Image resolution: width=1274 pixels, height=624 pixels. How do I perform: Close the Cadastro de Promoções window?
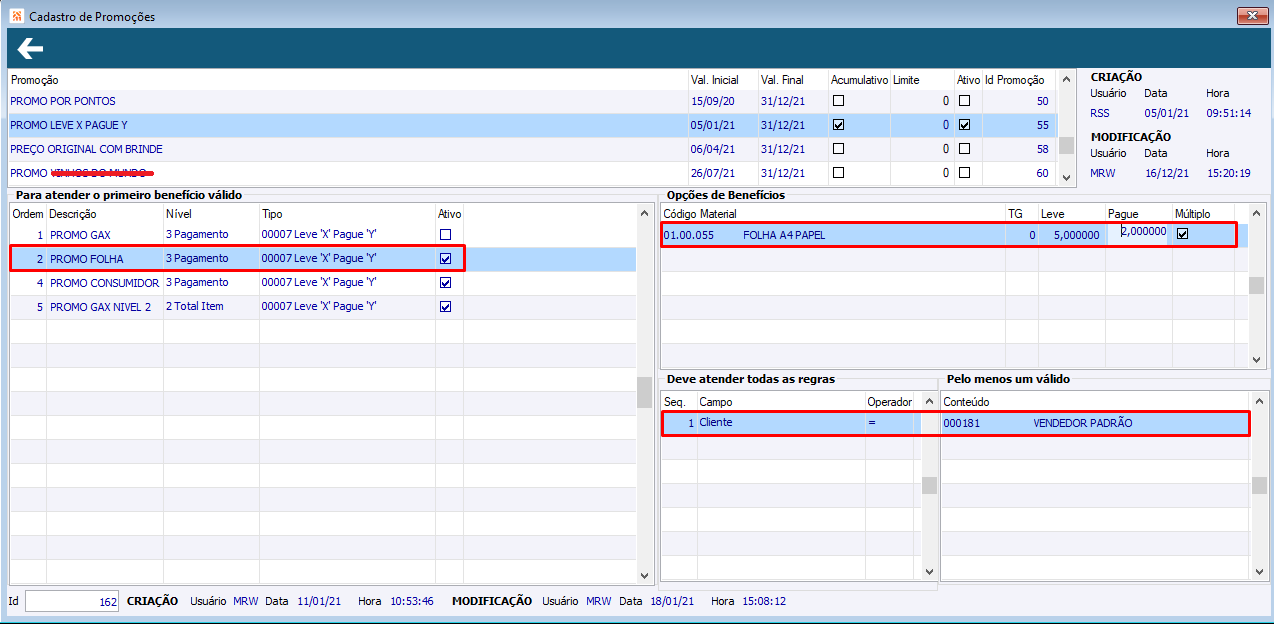coord(1251,15)
